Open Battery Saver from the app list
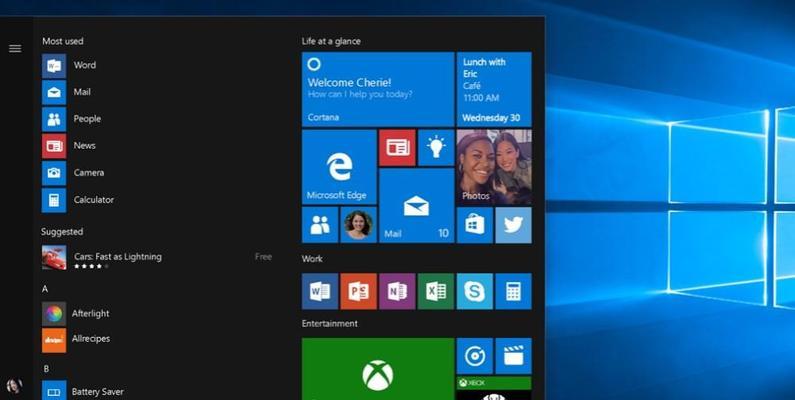 pos(83,390)
